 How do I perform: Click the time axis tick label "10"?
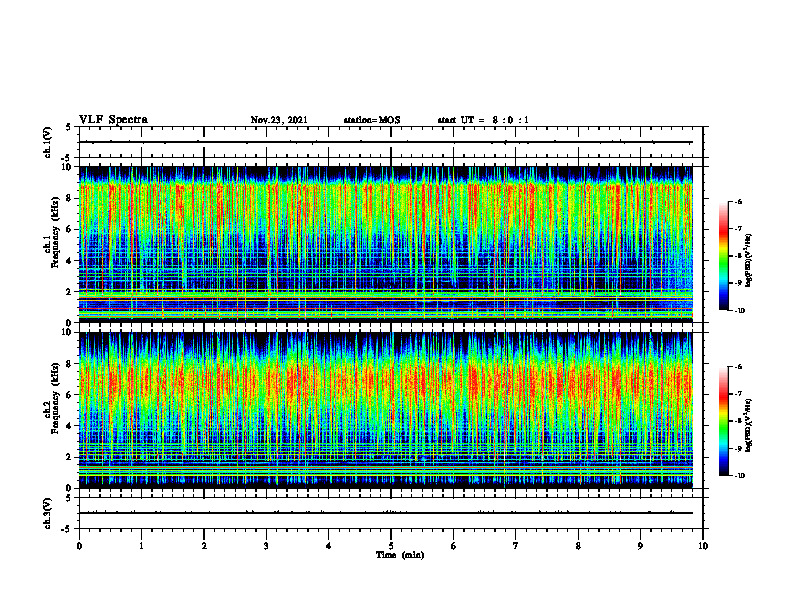[x=703, y=546]
